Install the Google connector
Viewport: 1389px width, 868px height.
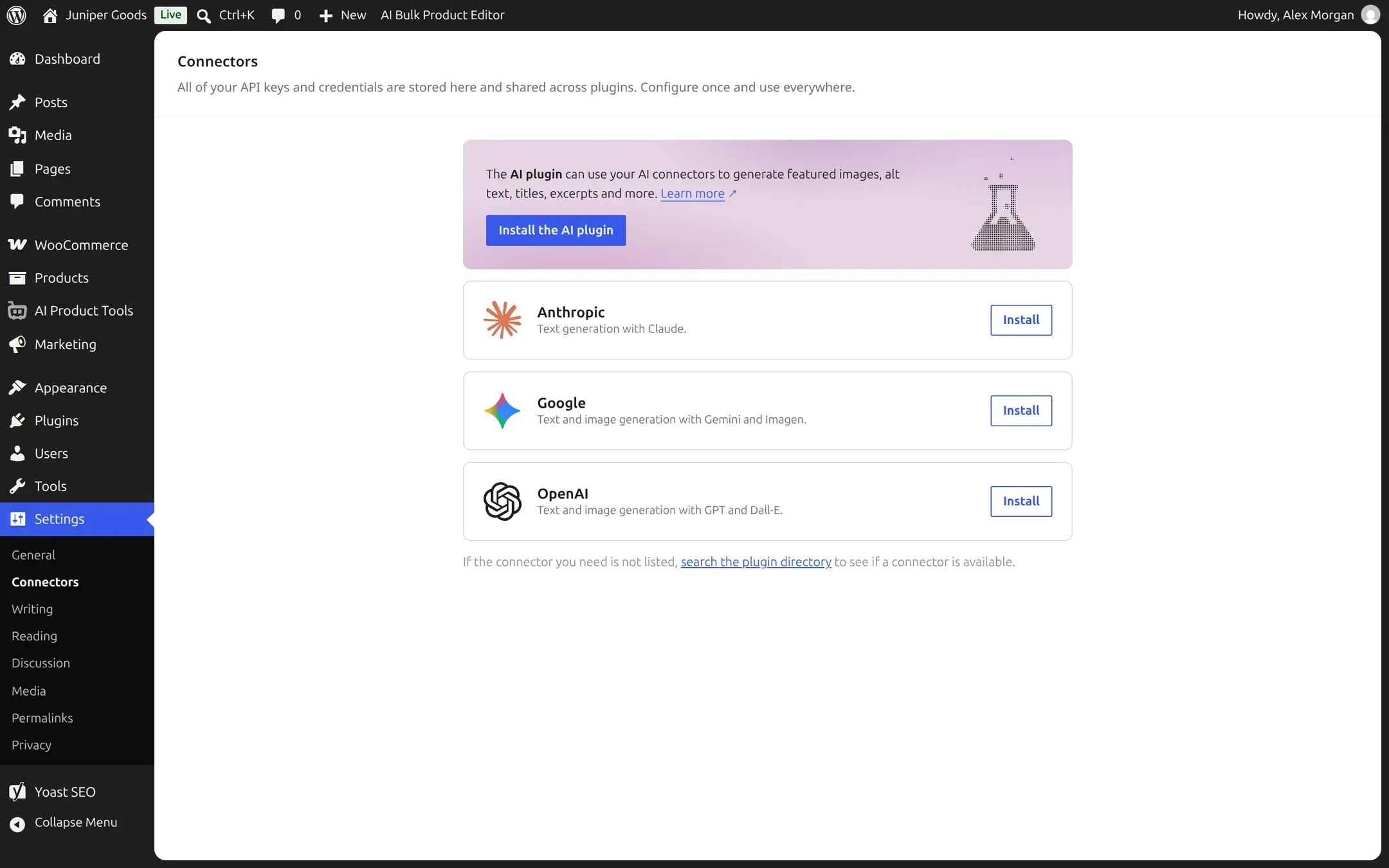click(x=1021, y=410)
